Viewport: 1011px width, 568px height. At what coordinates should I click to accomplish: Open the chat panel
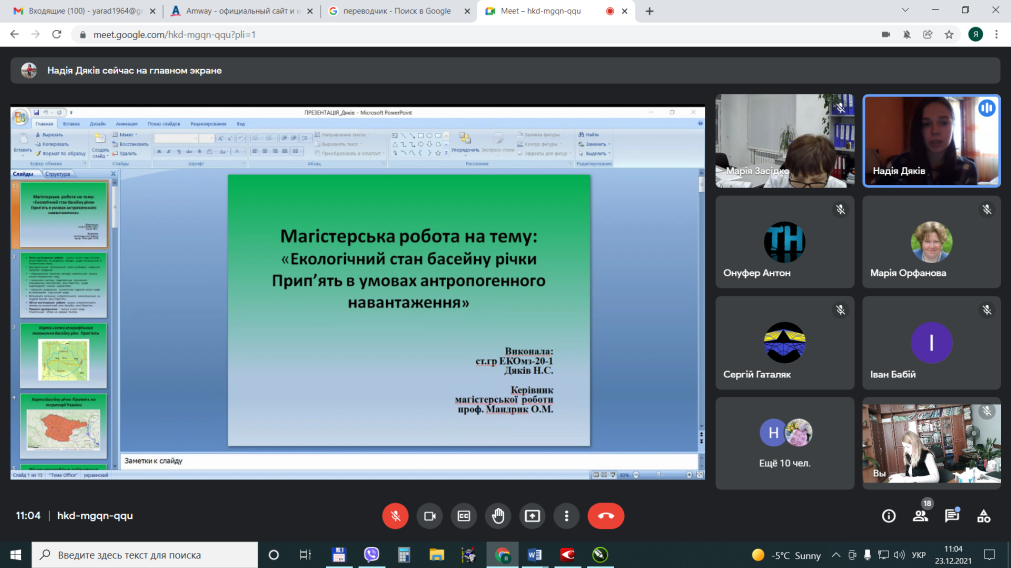click(x=952, y=516)
